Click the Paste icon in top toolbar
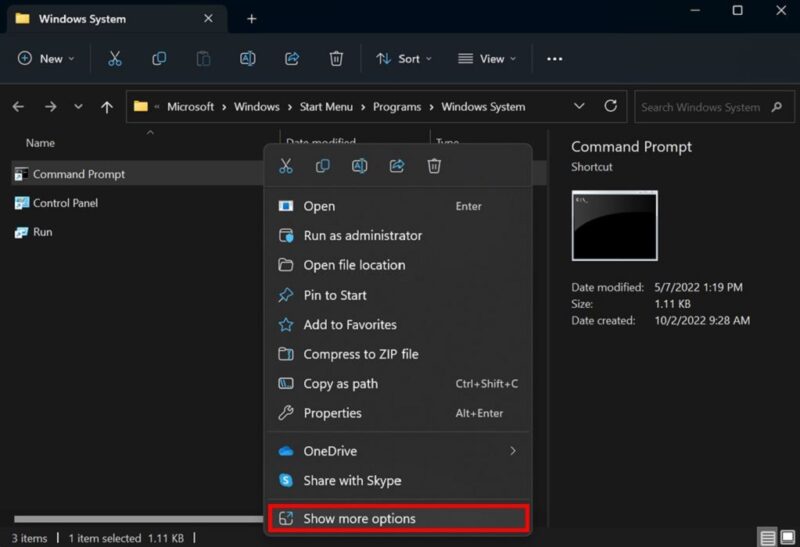This screenshot has width=800, height=547. (203, 59)
